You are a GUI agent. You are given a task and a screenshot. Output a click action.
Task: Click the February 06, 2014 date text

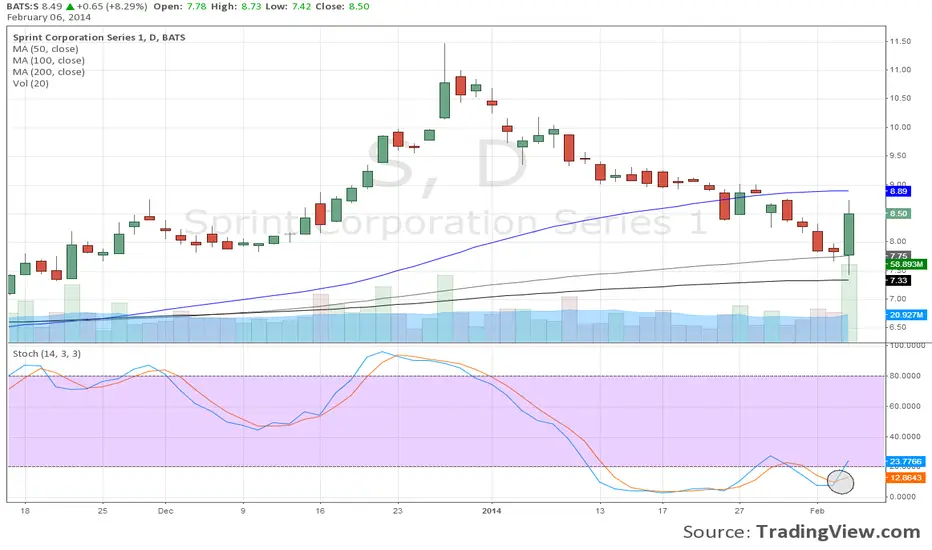click(49, 17)
